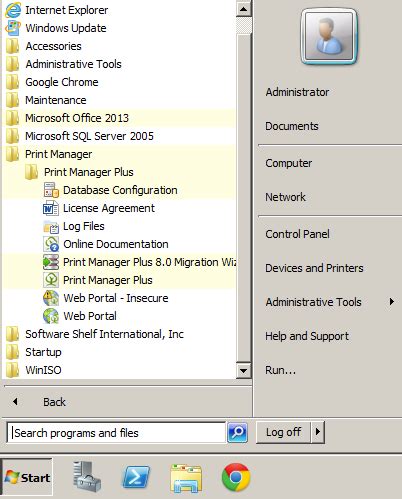The image size is (402, 499).
Task: Expand the Administrative Tools submenu arrow
Action: point(392,302)
